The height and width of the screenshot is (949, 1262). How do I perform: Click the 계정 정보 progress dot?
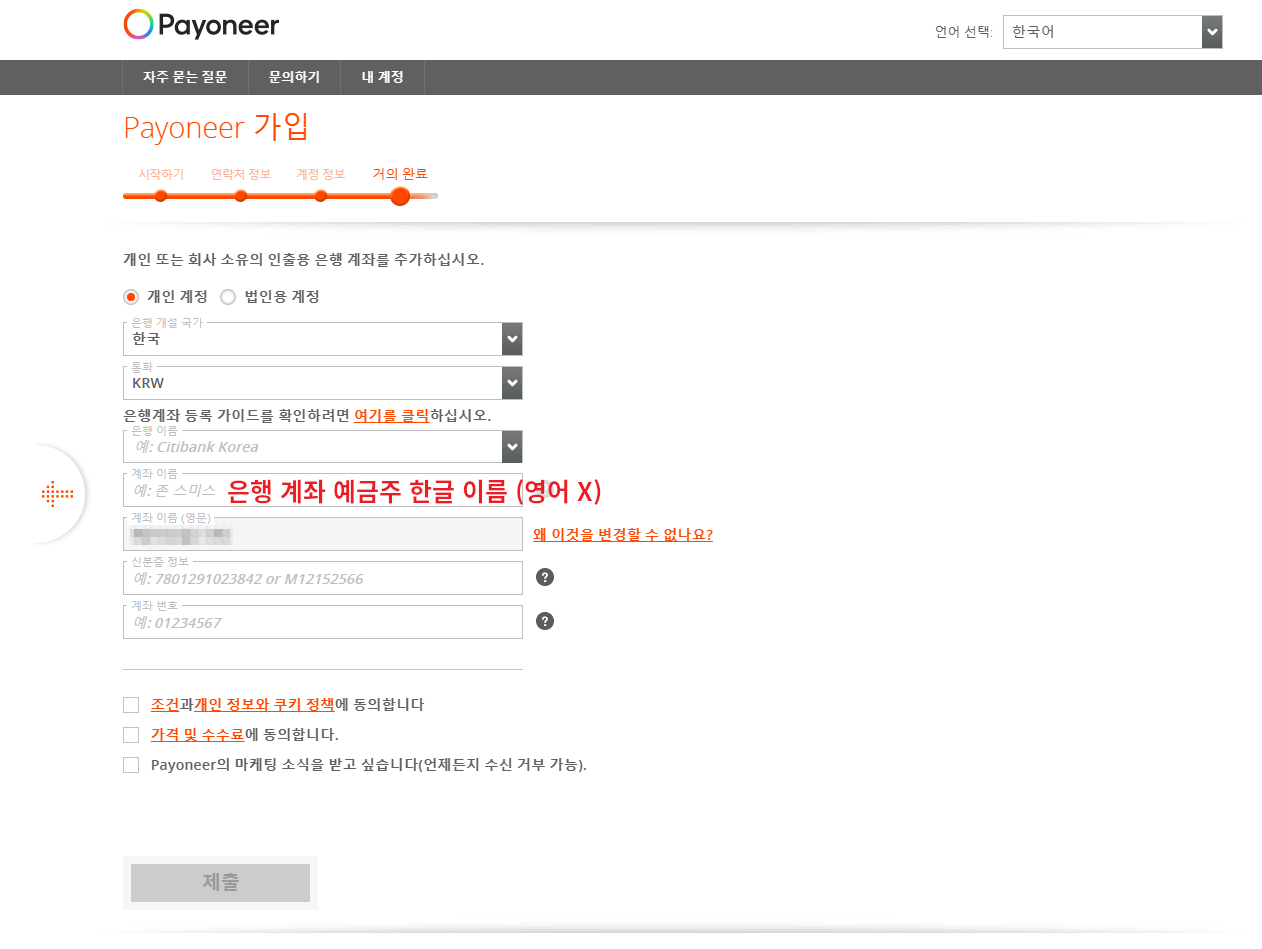321,196
